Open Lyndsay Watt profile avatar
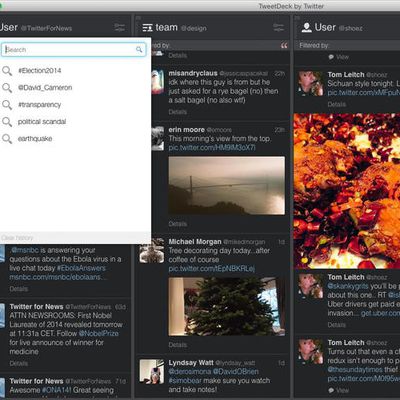 coord(152,371)
